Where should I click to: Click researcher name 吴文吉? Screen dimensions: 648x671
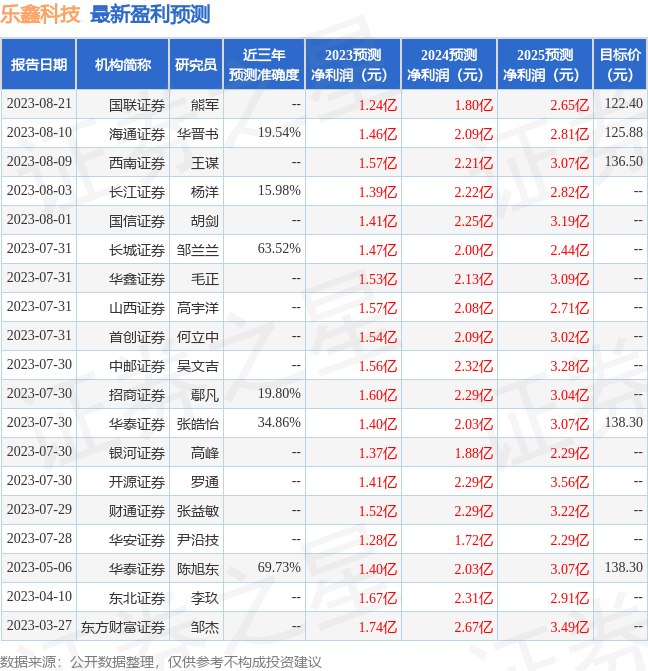point(198,366)
